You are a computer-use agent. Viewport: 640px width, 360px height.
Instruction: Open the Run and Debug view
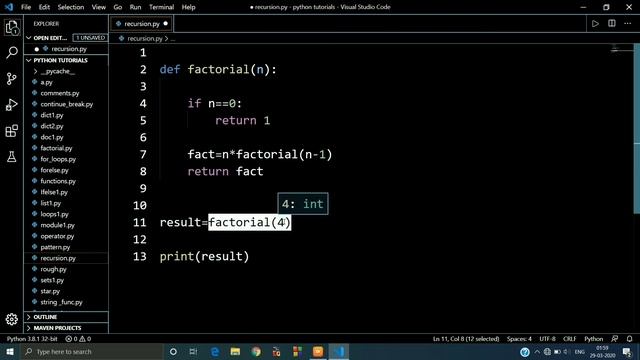(12, 104)
